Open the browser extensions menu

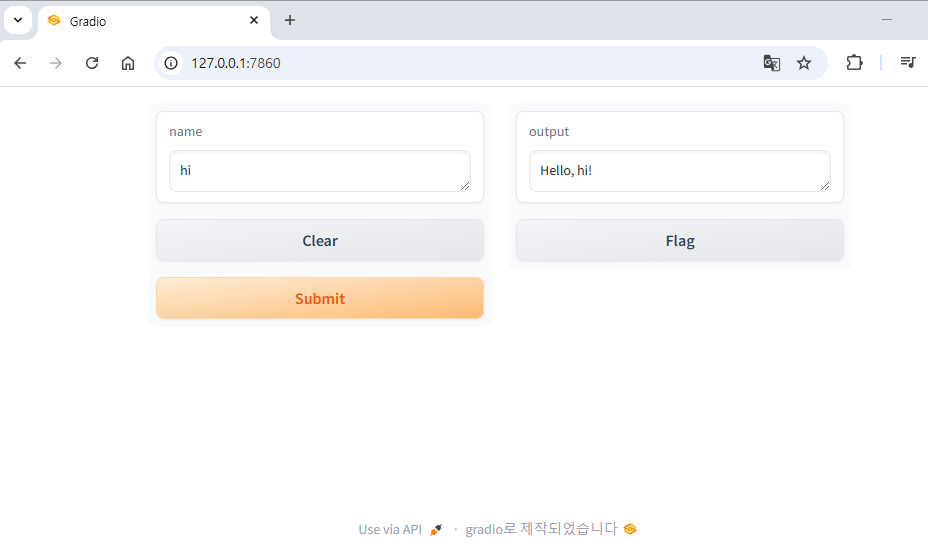[854, 63]
